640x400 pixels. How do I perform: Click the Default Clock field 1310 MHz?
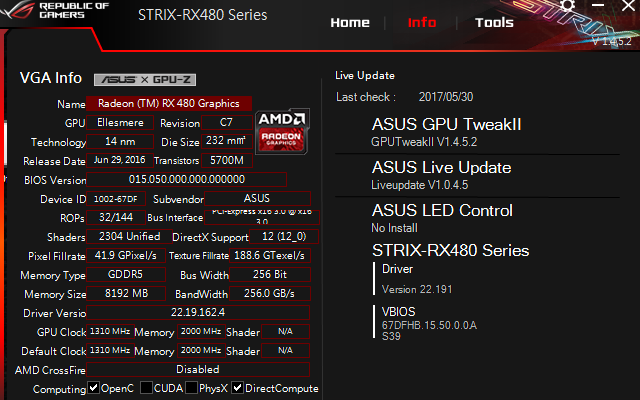click(110, 350)
